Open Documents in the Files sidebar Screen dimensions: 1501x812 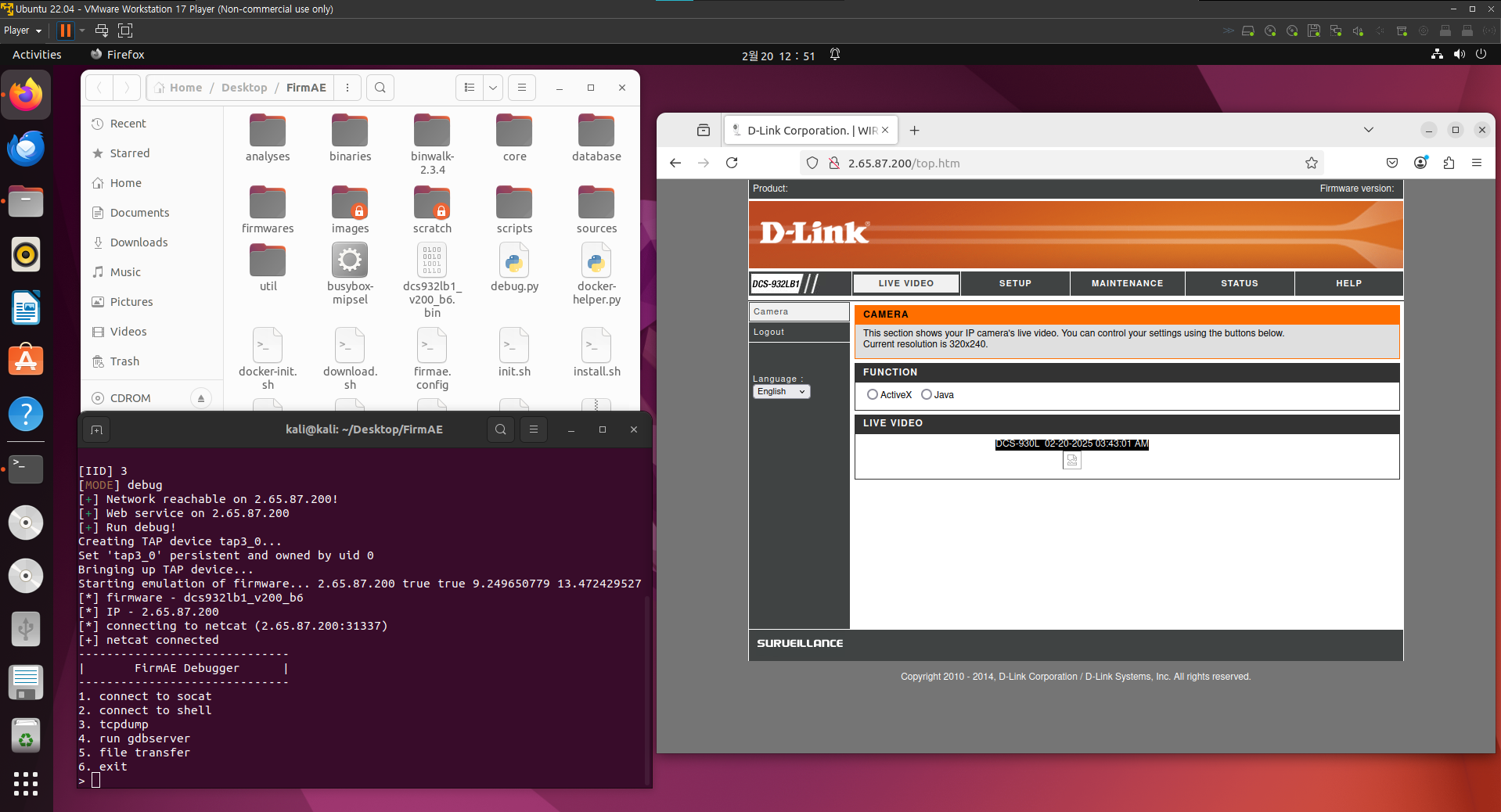[x=153, y=213]
